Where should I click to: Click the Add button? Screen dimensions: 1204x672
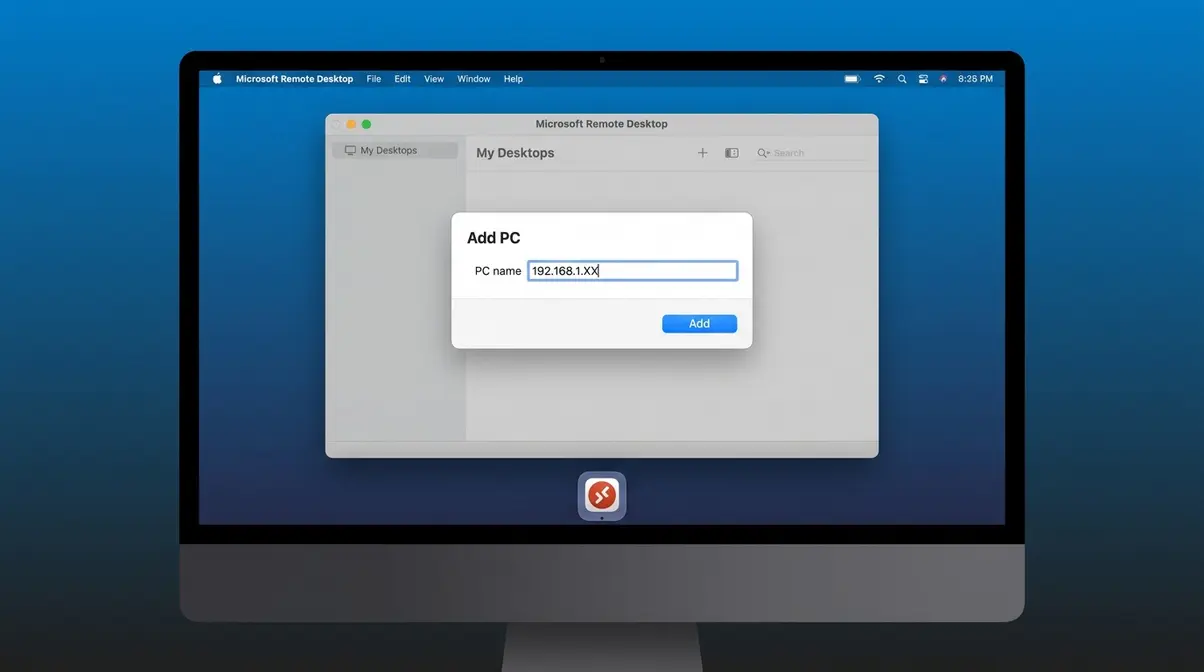point(699,323)
